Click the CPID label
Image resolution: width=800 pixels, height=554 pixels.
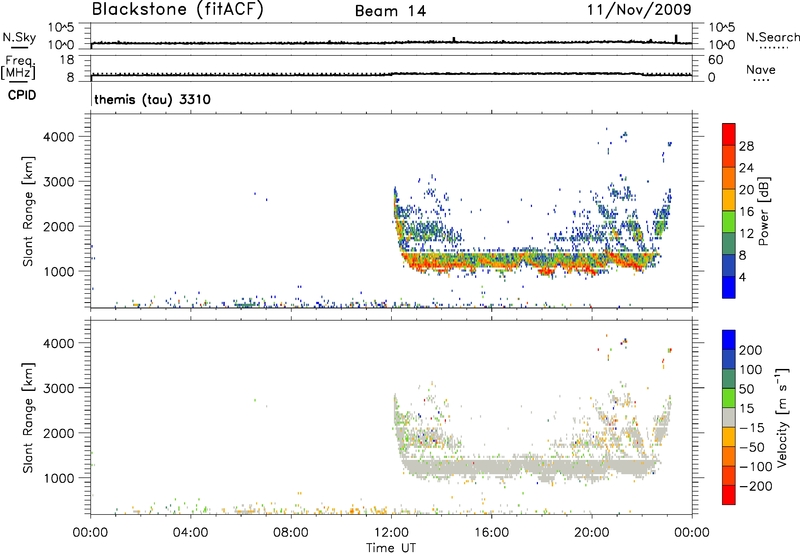[x=22, y=95]
